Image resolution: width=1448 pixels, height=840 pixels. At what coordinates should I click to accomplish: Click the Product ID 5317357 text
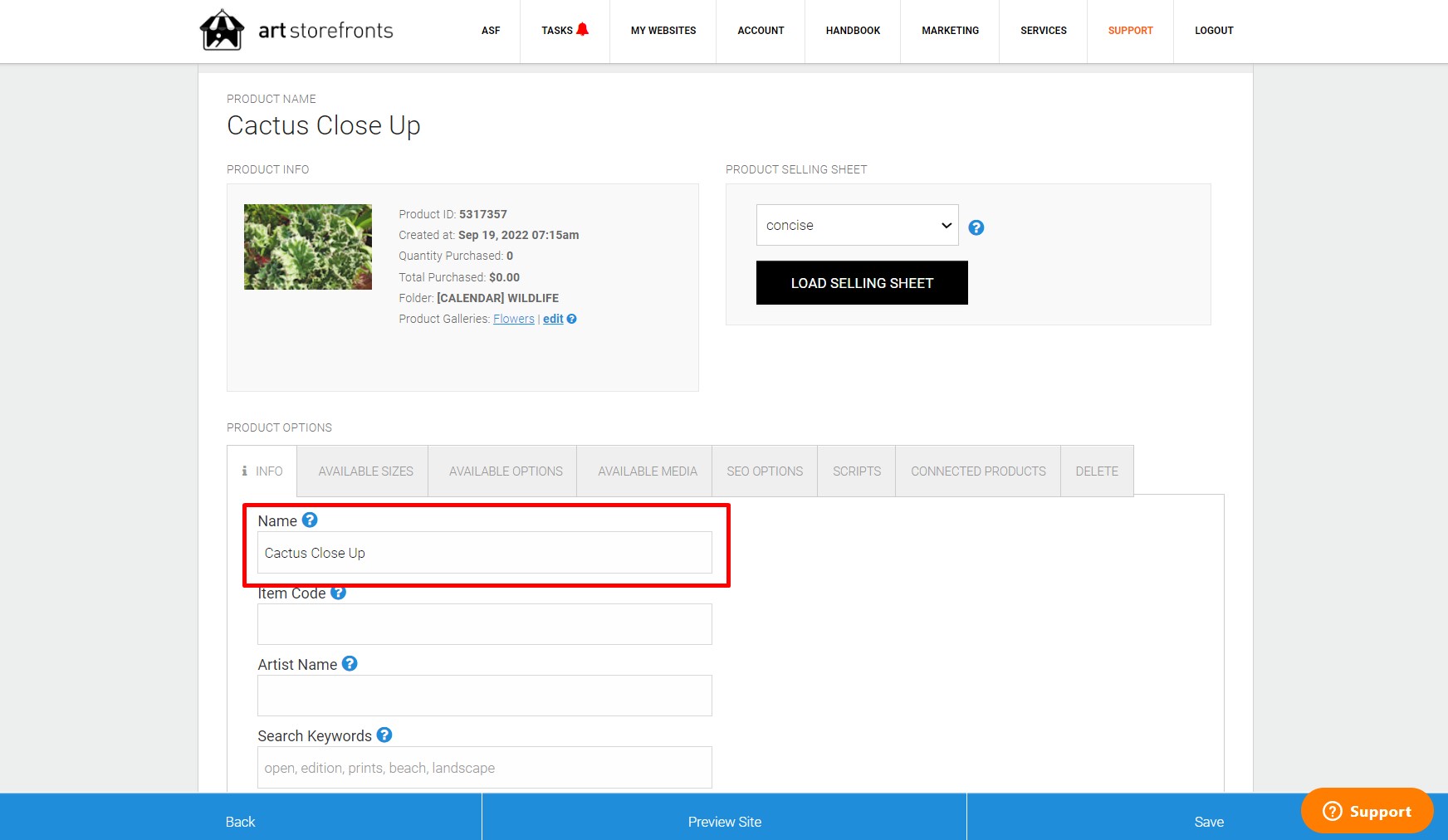click(x=452, y=214)
